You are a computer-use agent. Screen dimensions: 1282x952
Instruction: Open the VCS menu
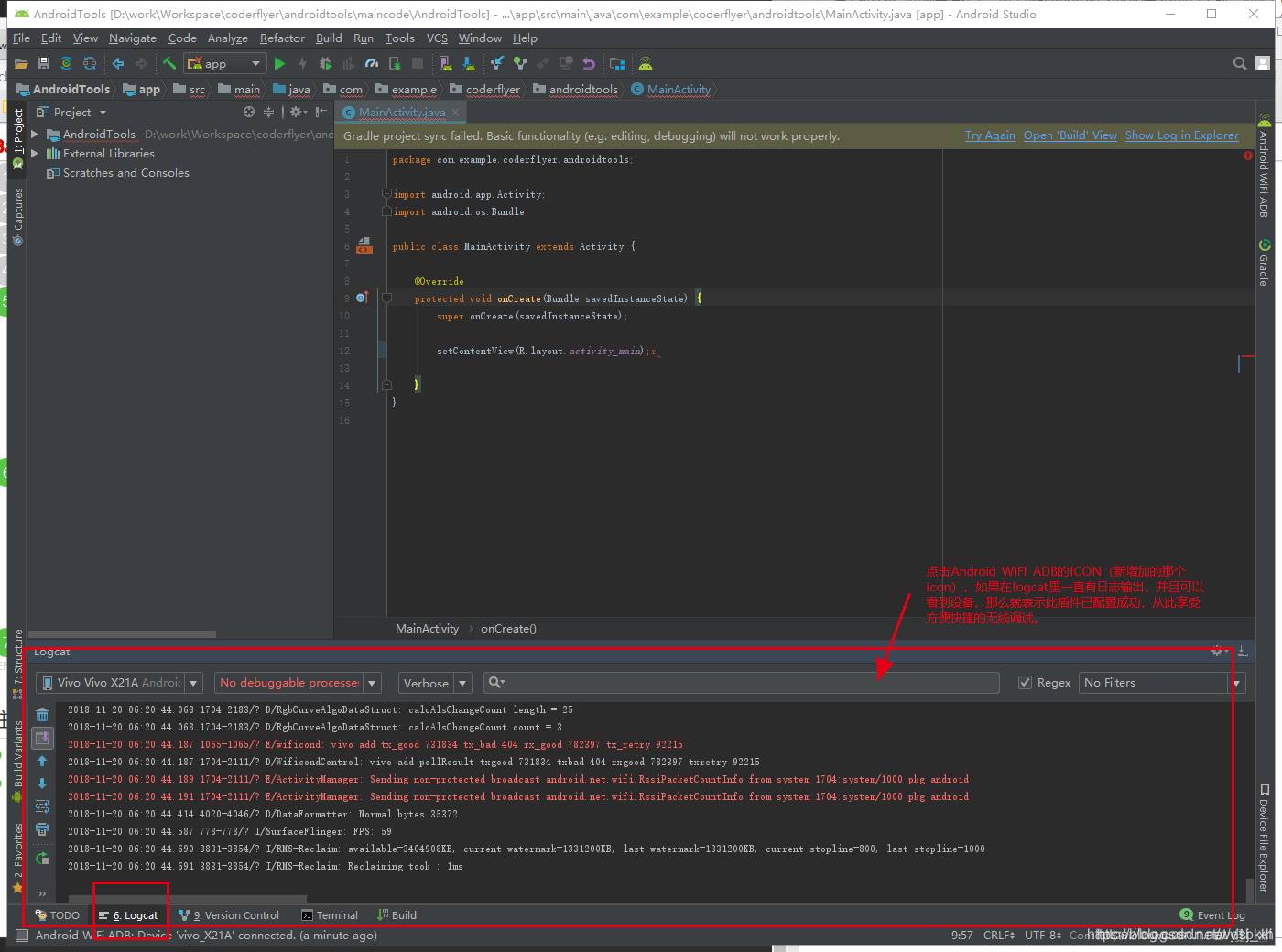coord(437,38)
